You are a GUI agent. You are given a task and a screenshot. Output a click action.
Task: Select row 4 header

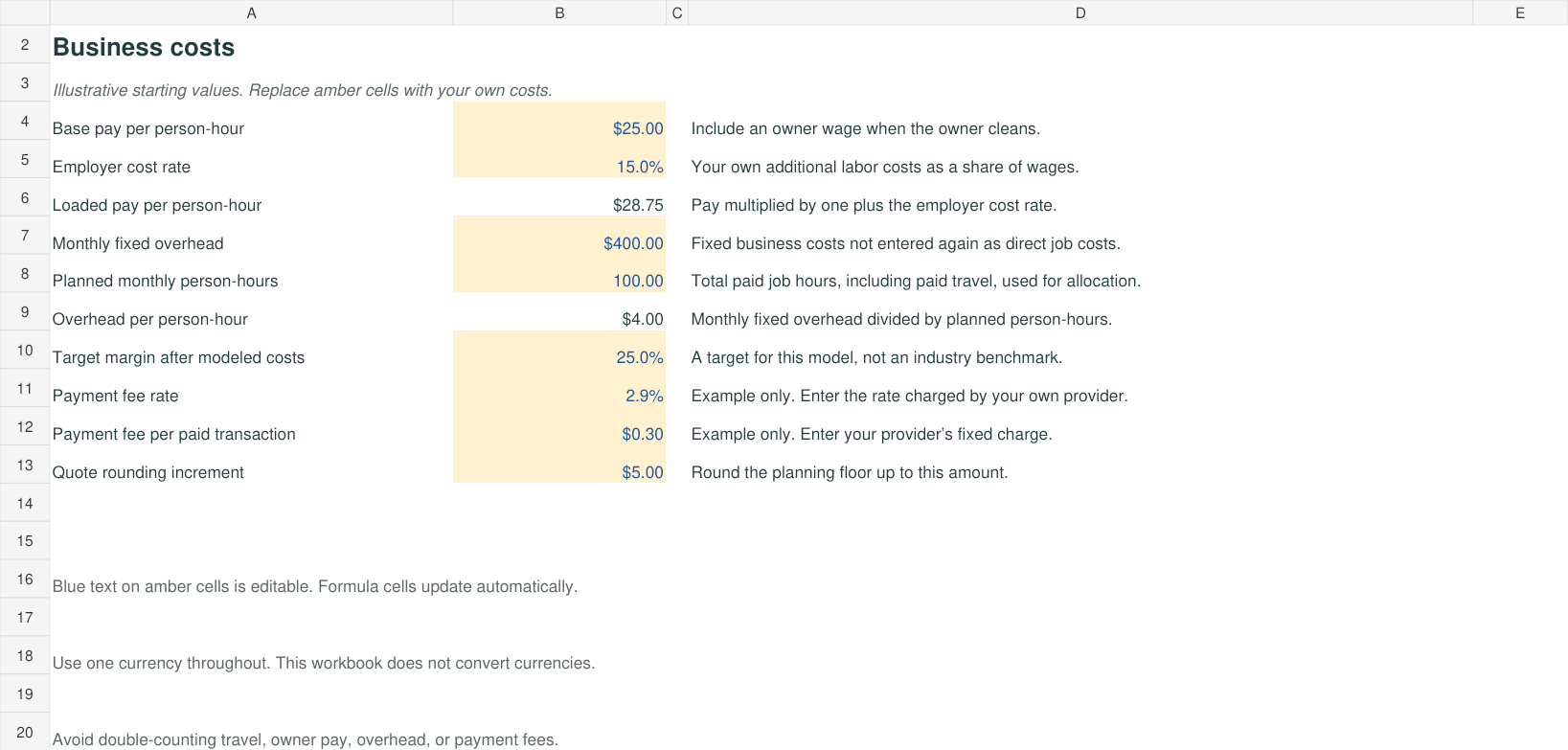[x=25, y=121]
